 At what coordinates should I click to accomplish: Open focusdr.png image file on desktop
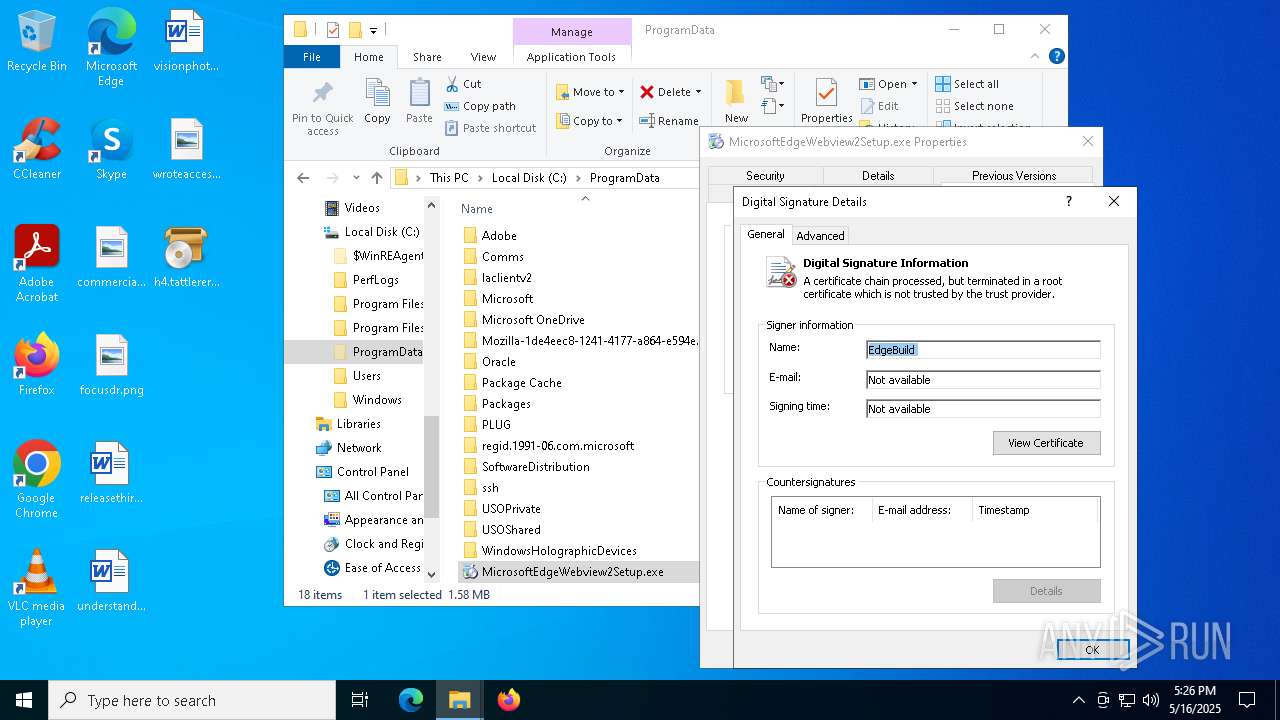click(x=111, y=364)
